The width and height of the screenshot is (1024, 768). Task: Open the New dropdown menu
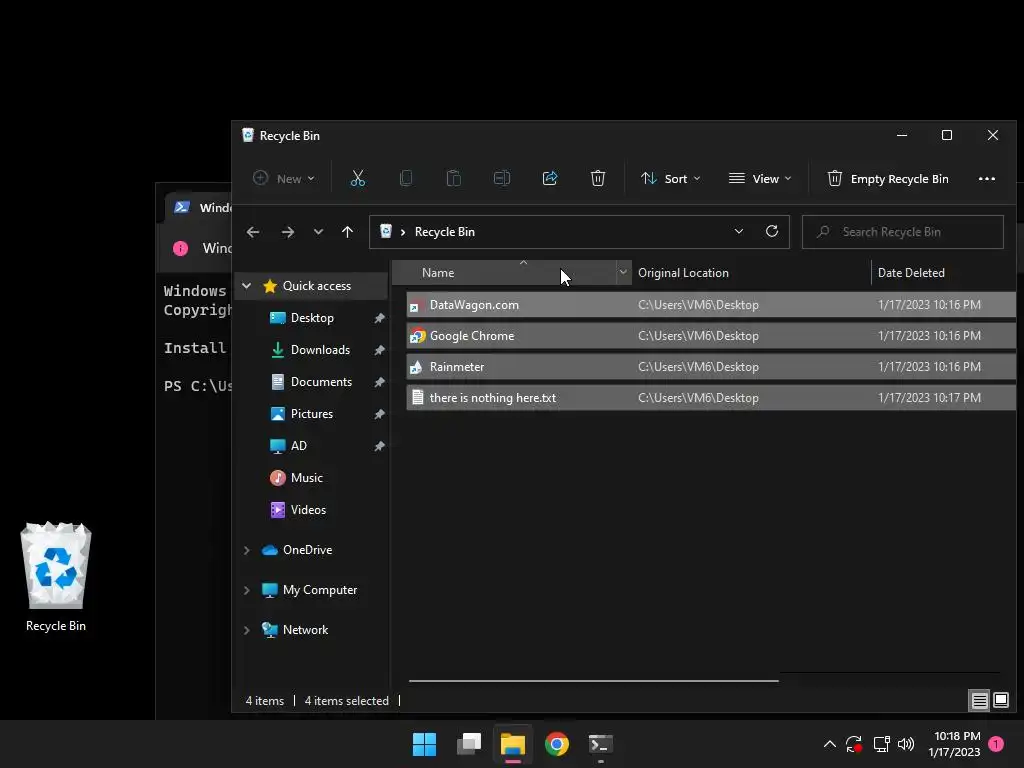284,178
